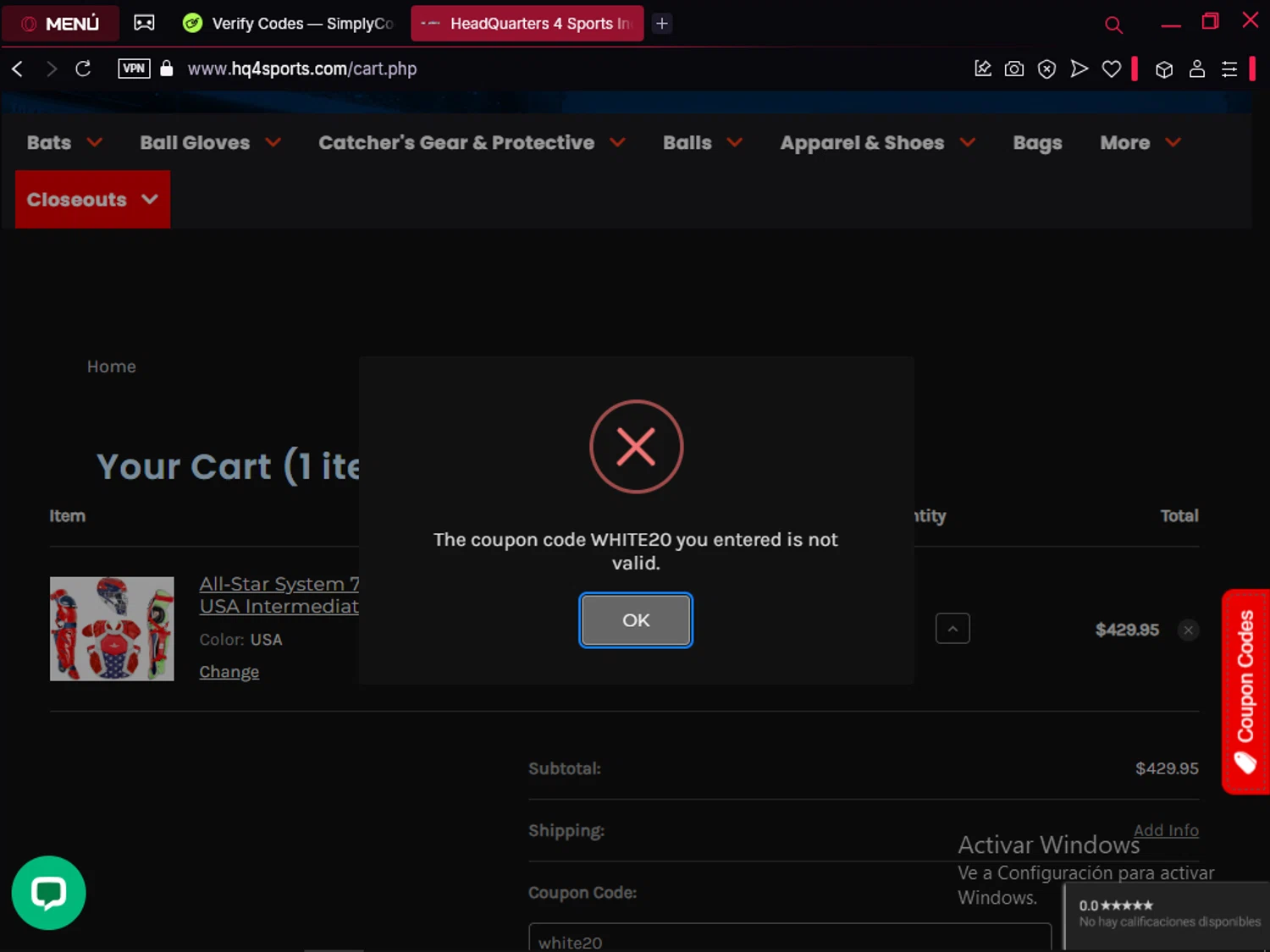Image resolution: width=1270 pixels, height=952 pixels.
Task: Switch to Verify Codes SimplyCodes tab
Action: pos(290,24)
